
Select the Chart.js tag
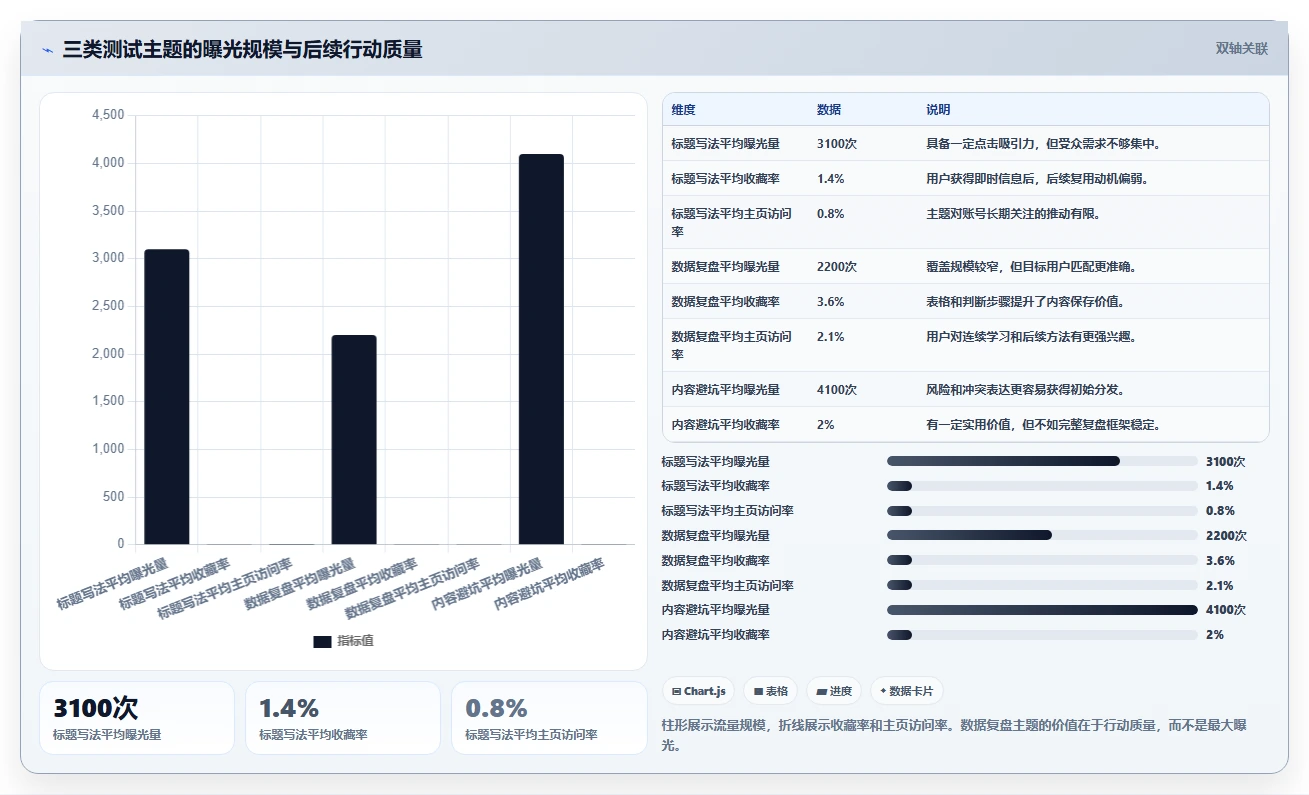click(699, 691)
